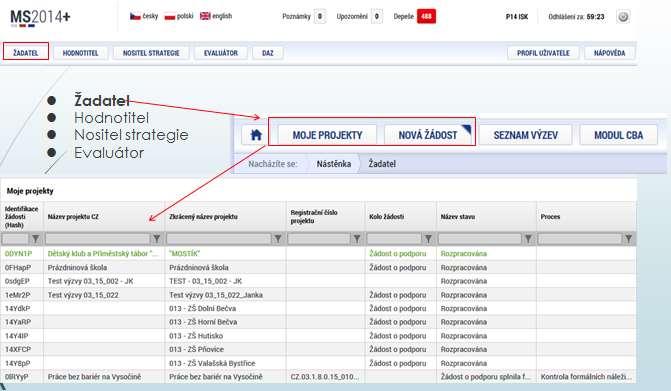The width and height of the screenshot is (671, 391).
Task: Open Depeše counter showing 488
Action: click(426, 17)
